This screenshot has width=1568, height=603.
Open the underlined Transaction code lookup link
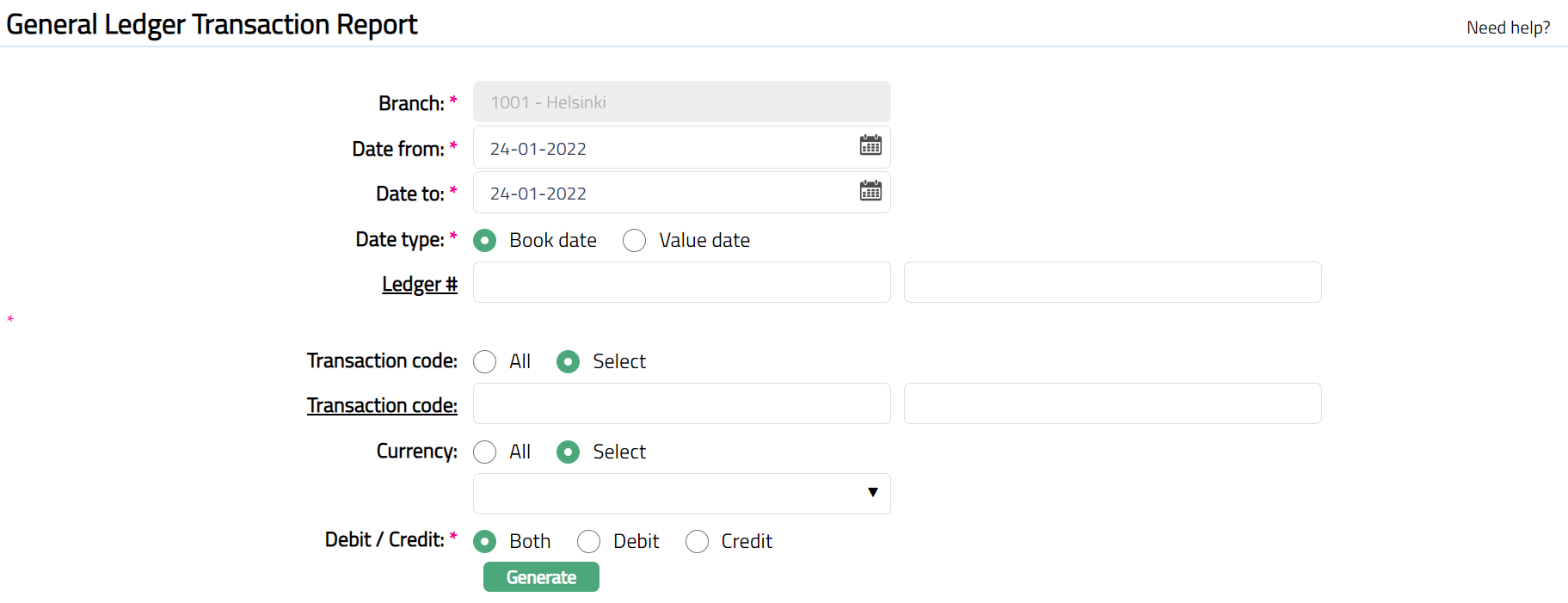pyautogui.click(x=382, y=405)
